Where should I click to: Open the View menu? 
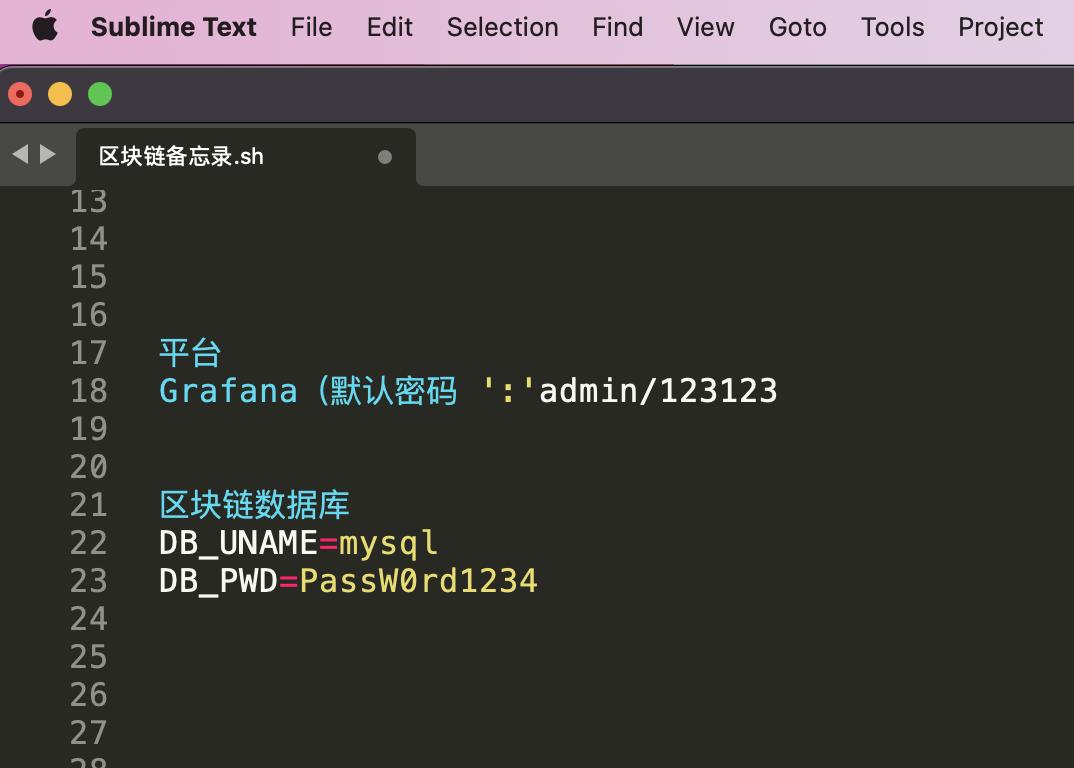coord(705,27)
